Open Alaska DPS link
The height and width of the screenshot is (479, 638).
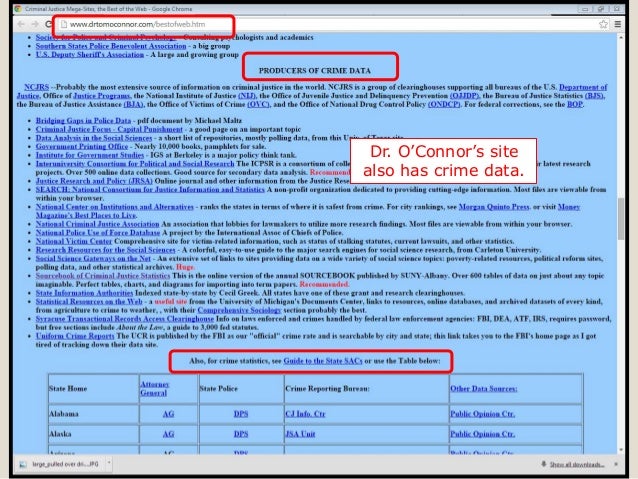point(241,434)
